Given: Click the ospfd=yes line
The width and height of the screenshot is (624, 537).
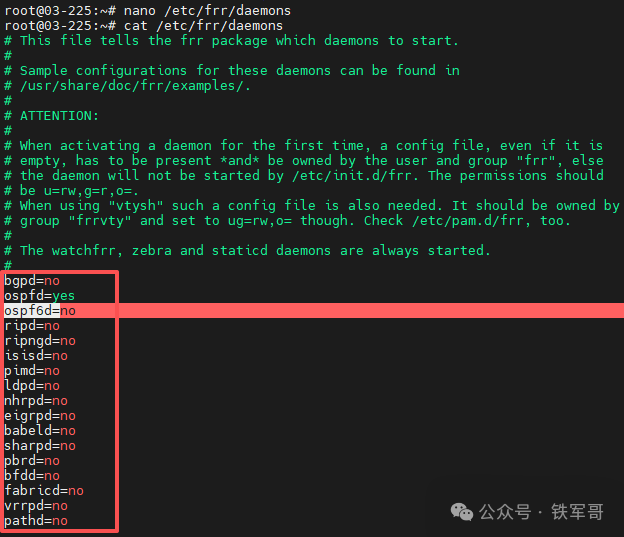Looking at the screenshot, I should (39, 296).
